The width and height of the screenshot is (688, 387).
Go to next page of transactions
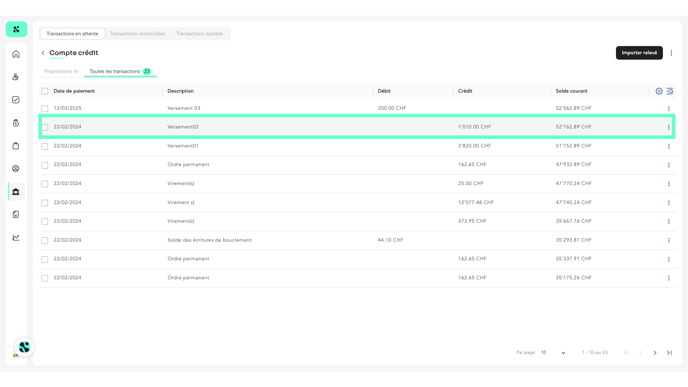(655, 353)
